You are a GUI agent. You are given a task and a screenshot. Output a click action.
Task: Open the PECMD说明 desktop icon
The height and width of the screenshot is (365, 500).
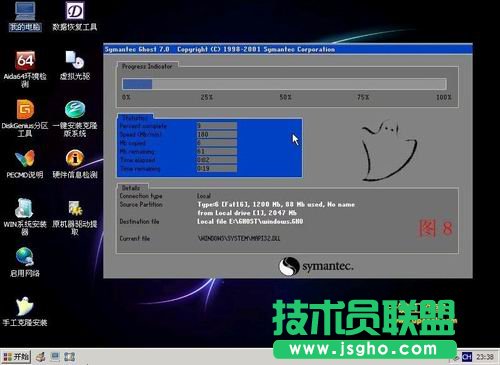click(x=25, y=164)
